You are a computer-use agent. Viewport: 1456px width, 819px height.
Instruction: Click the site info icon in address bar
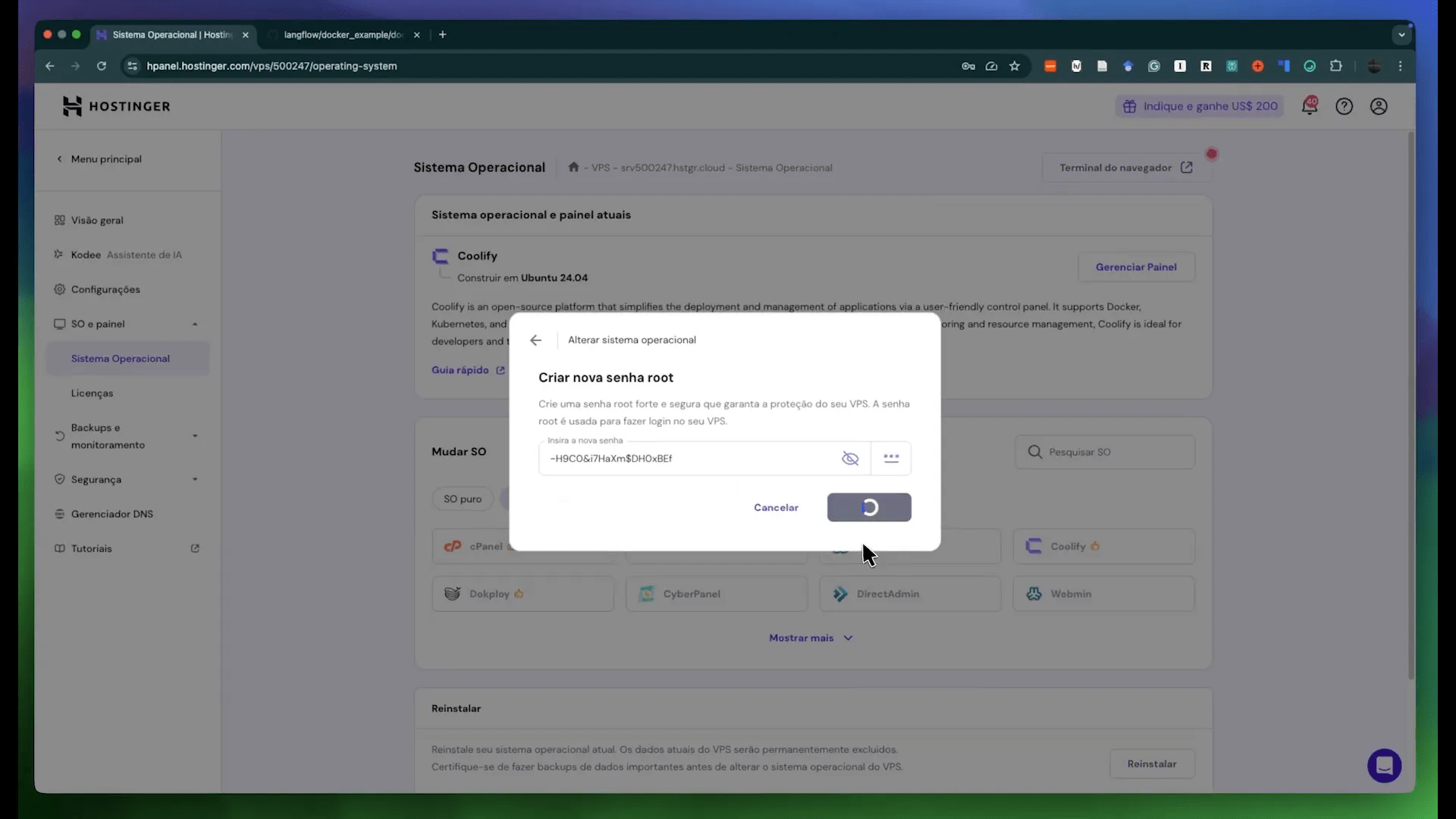tap(132, 66)
